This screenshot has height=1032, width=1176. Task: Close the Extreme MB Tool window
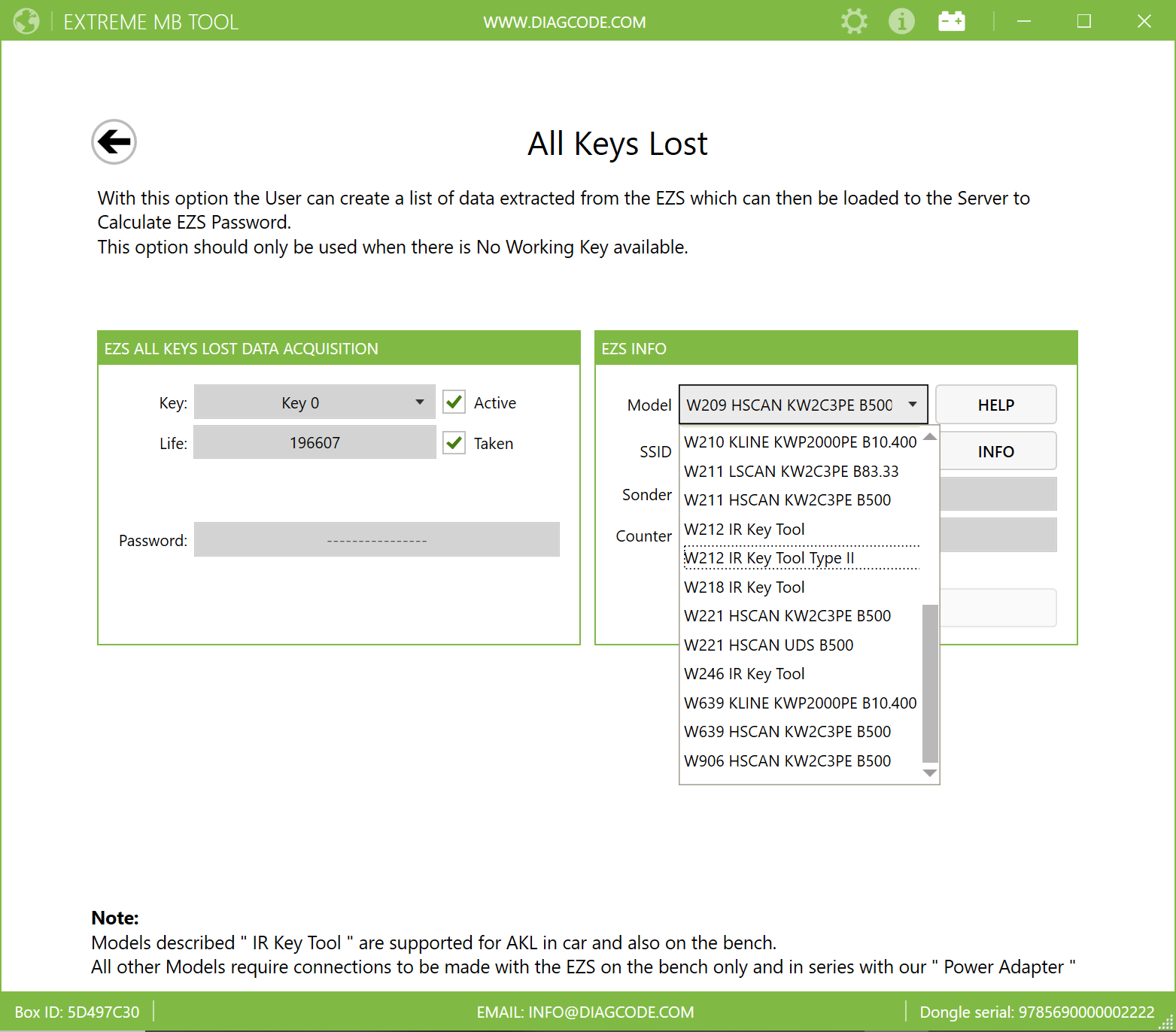(x=1144, y=21)
